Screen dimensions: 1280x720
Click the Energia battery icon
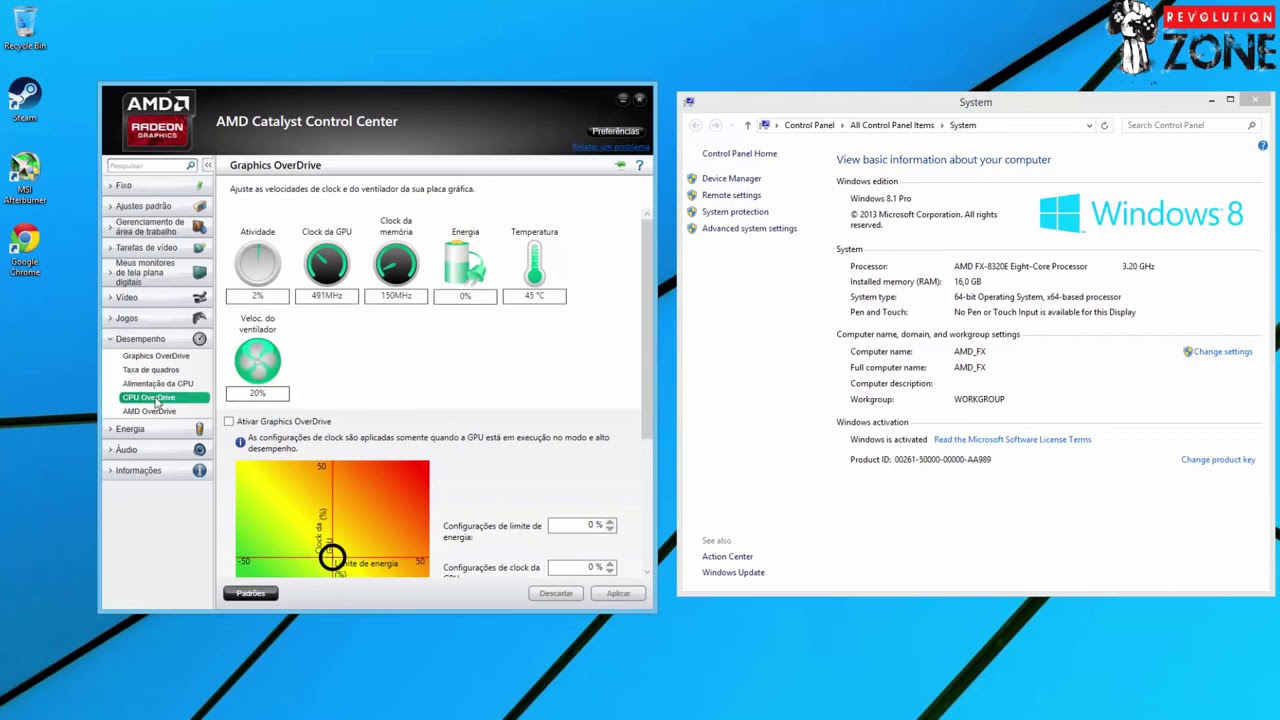pos(465,264)
